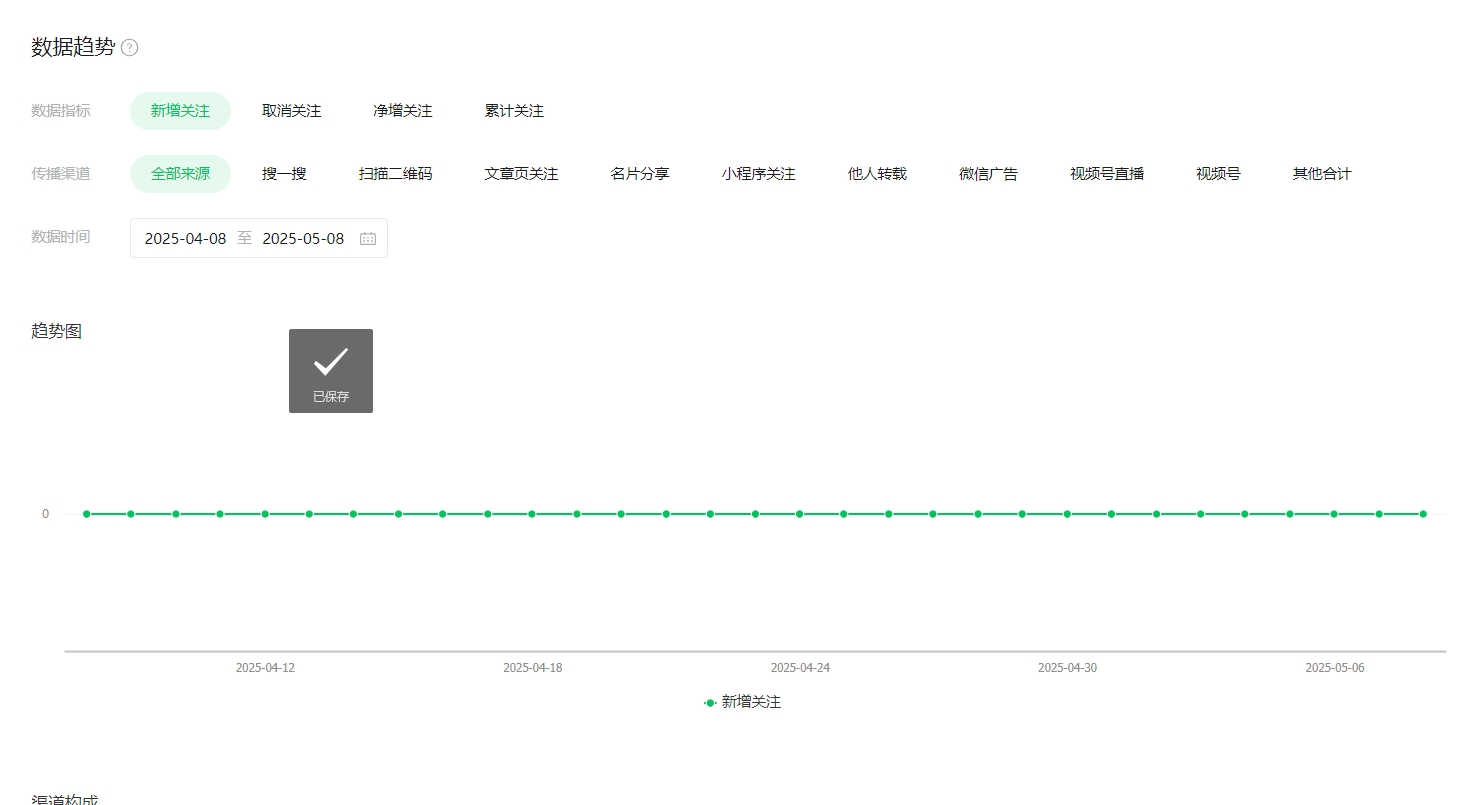
Task: Select the 累计关注 metric
Action: (514, 111)
